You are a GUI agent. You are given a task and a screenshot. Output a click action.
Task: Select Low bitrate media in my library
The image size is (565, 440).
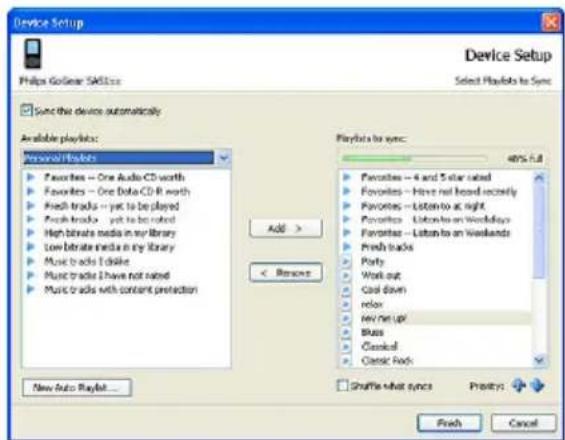(x=109, y=247)
